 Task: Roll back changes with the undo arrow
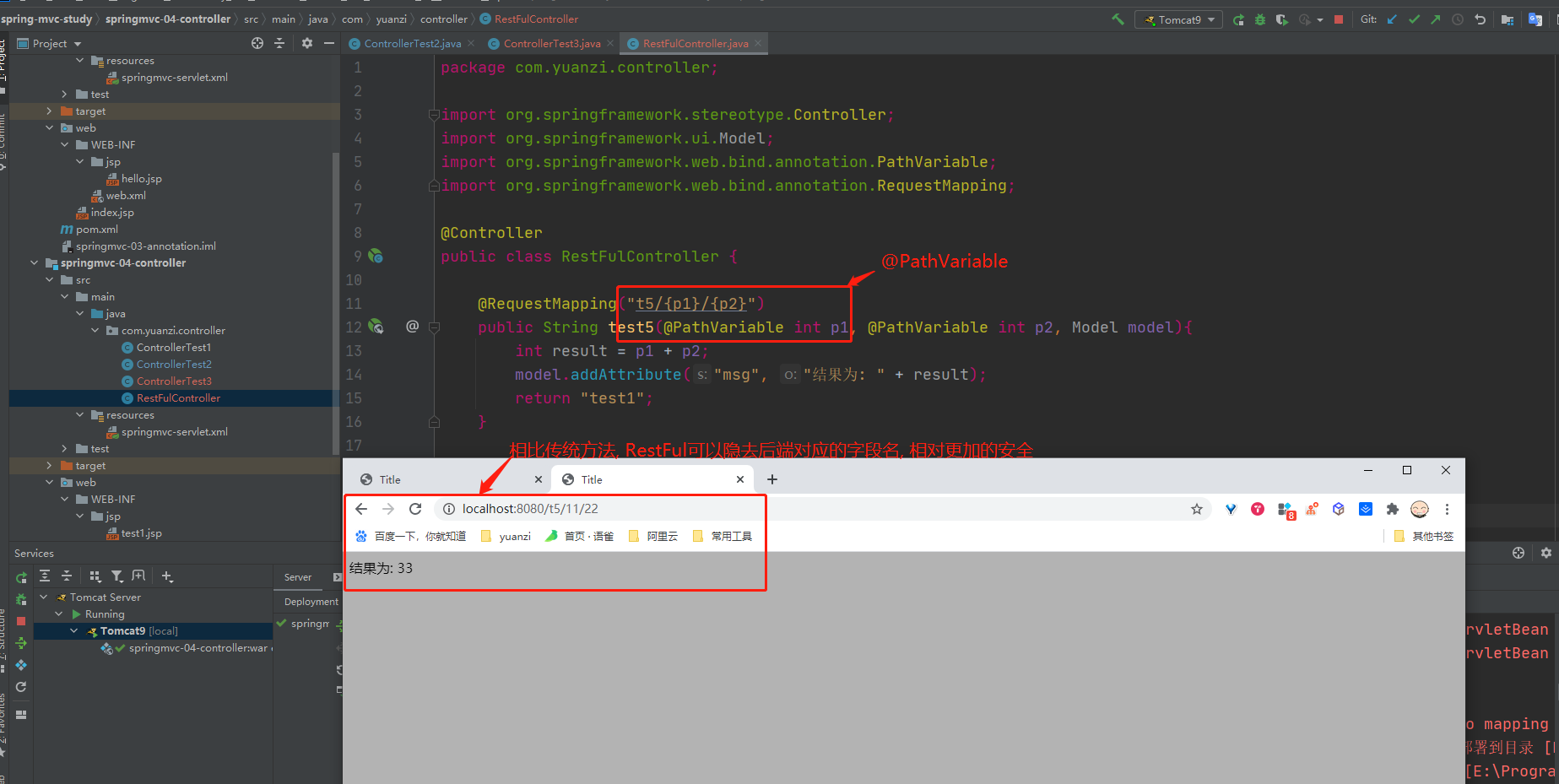point(1480,19)
